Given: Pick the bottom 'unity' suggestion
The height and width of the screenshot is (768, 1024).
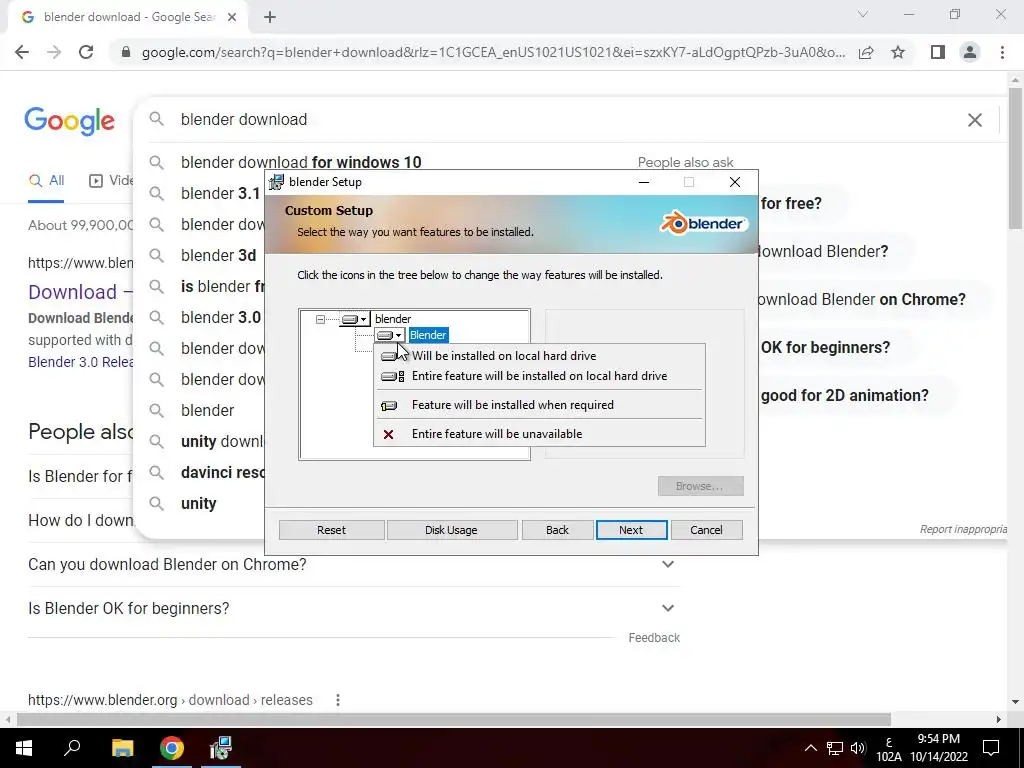Looking at the screenshot, I should tap(199, 504).
